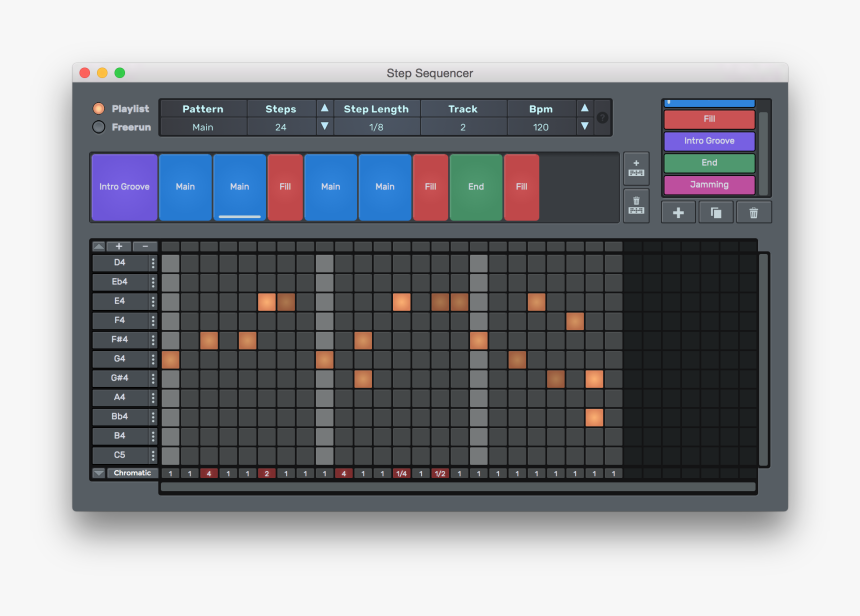
Task: Select the End block in the playlist
Action: coord(476,188)
